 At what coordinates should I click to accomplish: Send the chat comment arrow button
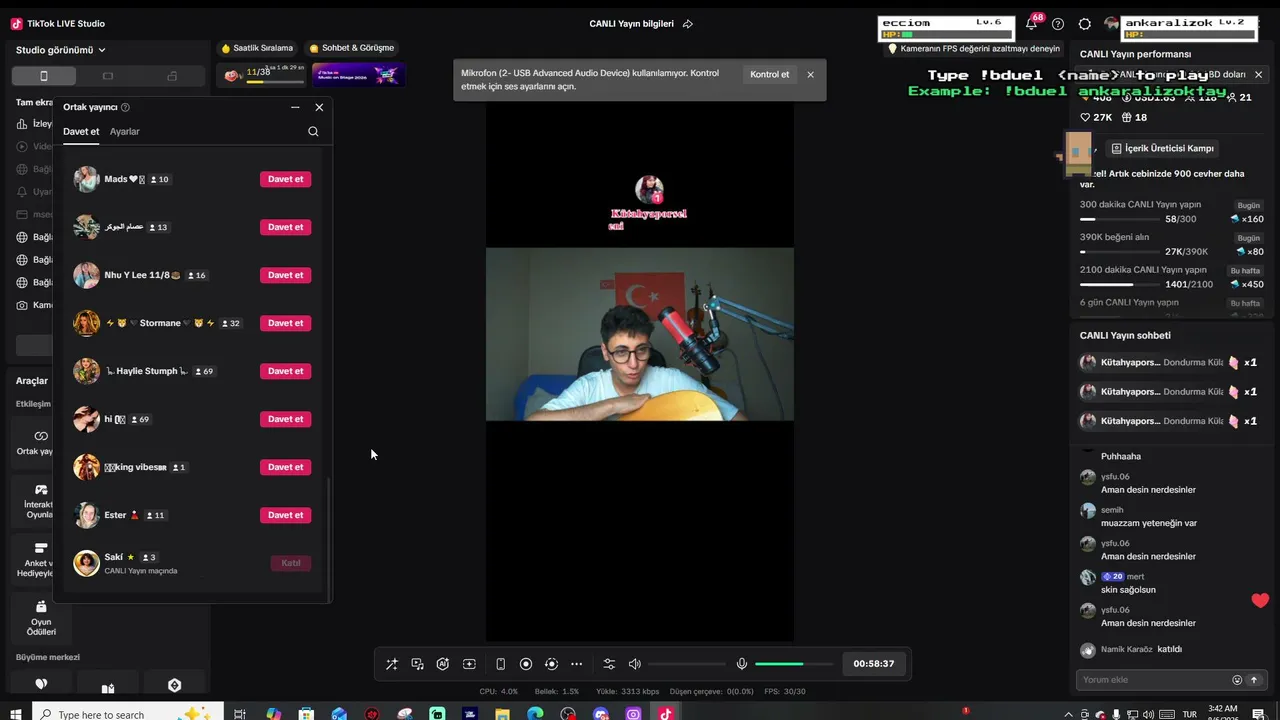coord(1253,680)
